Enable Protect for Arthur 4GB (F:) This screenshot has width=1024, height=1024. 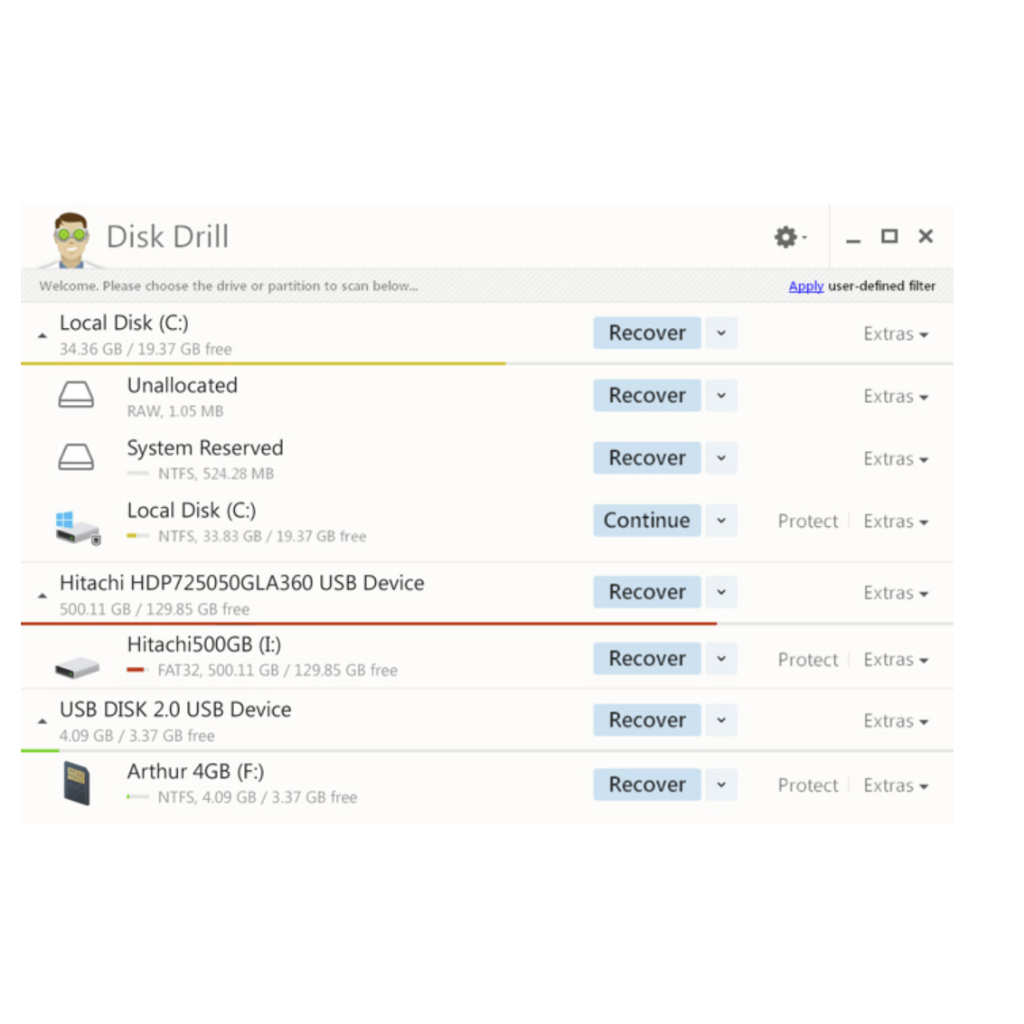point(807,786)
